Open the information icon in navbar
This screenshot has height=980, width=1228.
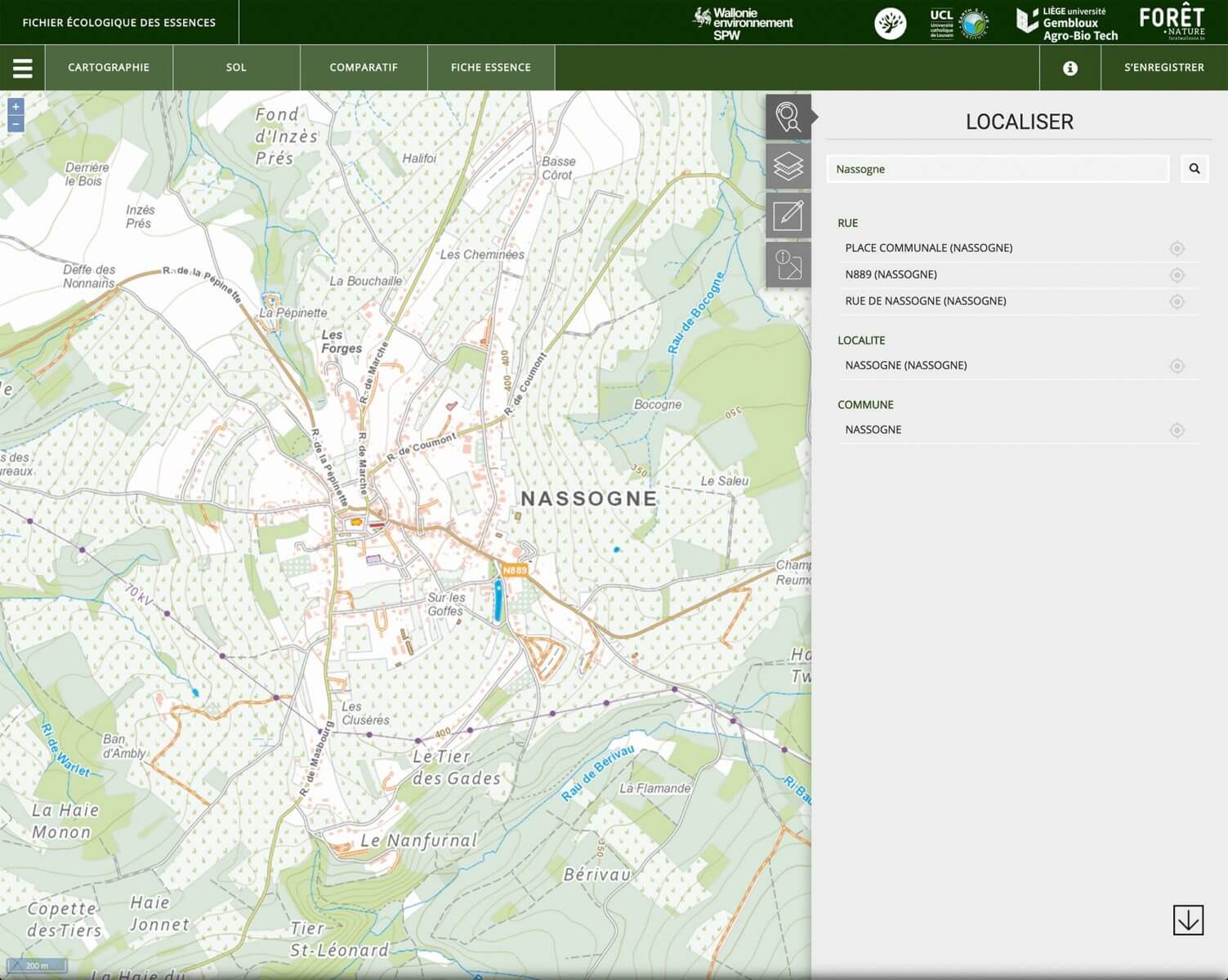pyautogui.click(x=1069, y=68)
